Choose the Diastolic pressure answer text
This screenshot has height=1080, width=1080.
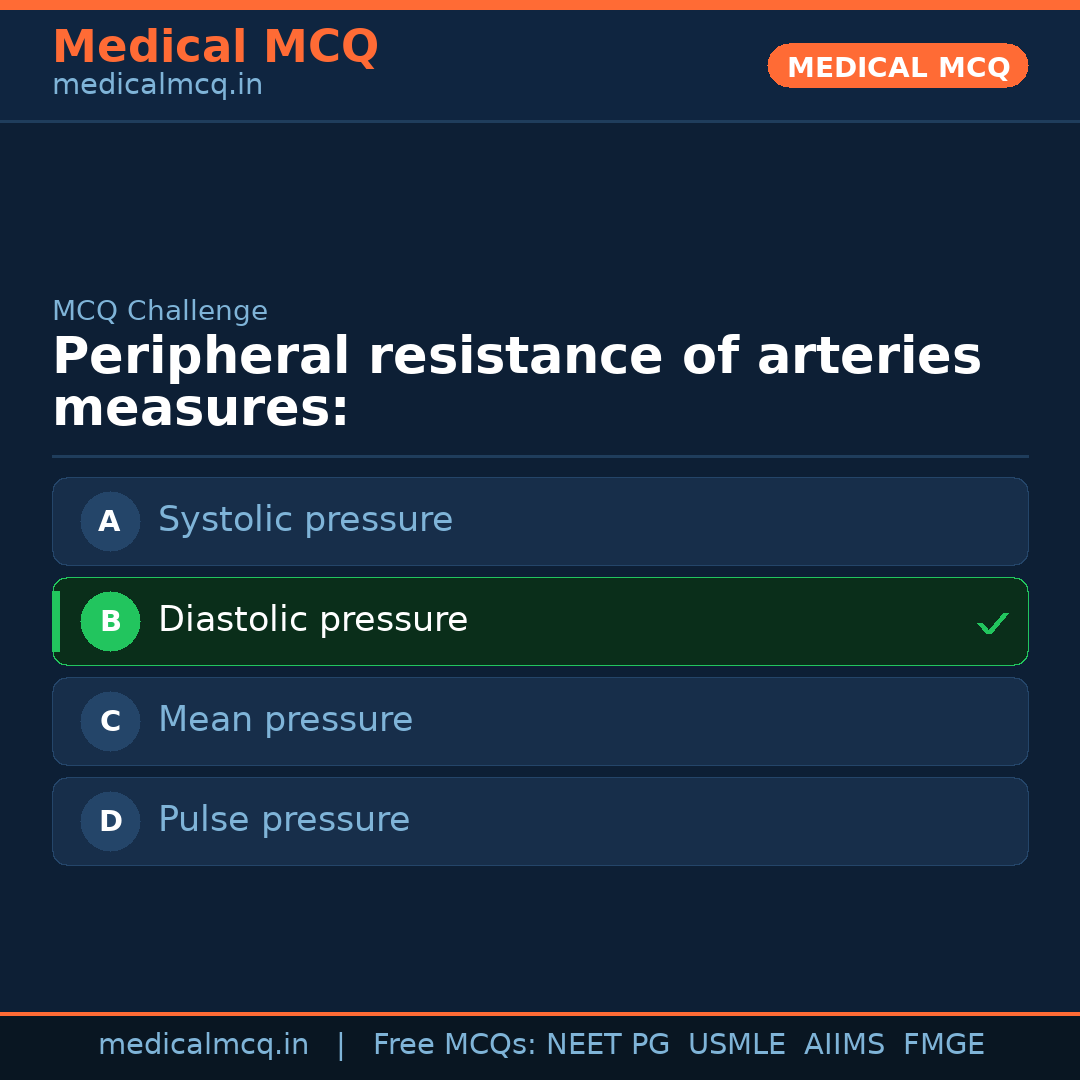tap(312, 620)
